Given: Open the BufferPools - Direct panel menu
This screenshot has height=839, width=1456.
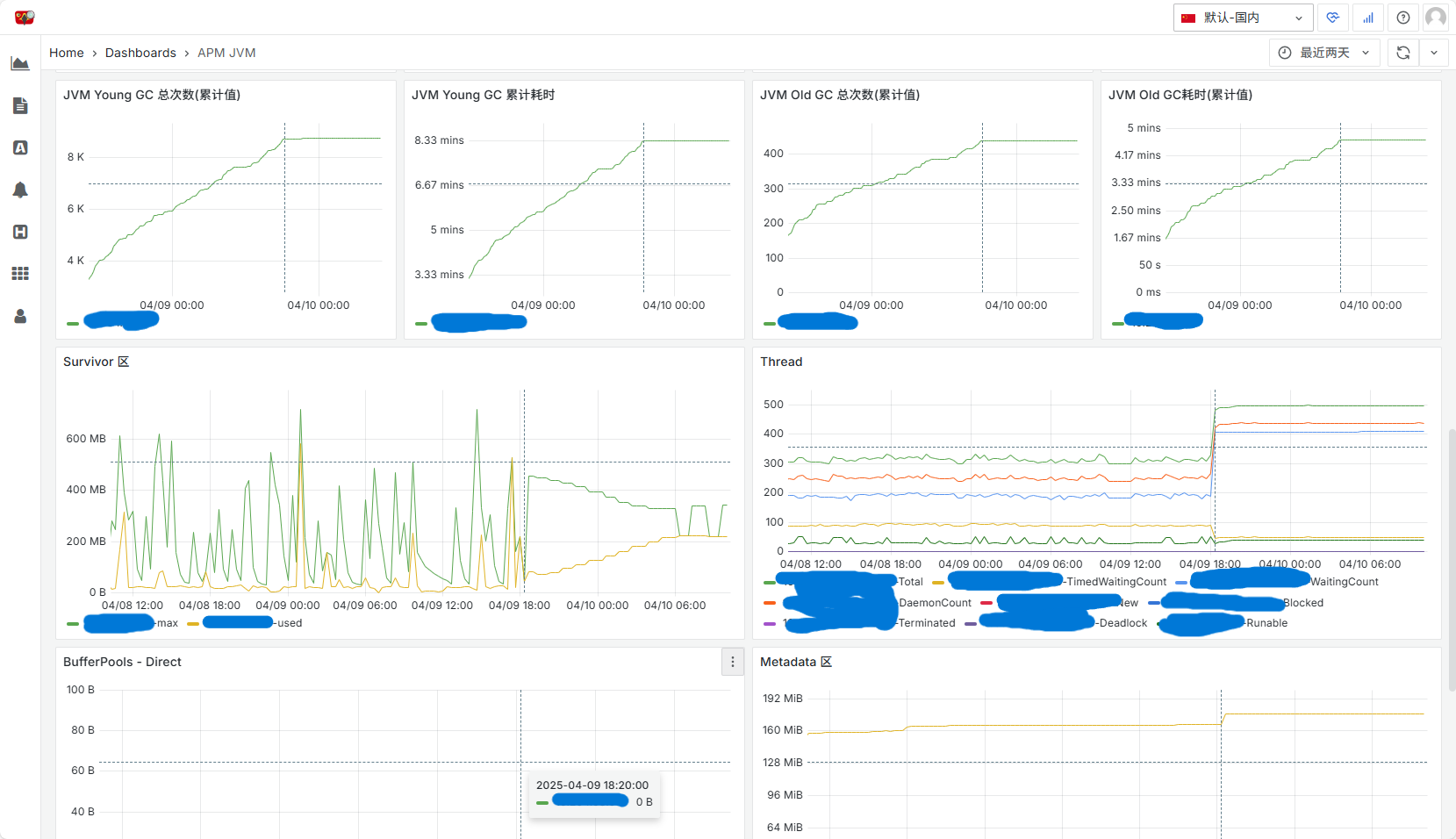Looking at the screenshot, I should (733, 662).
